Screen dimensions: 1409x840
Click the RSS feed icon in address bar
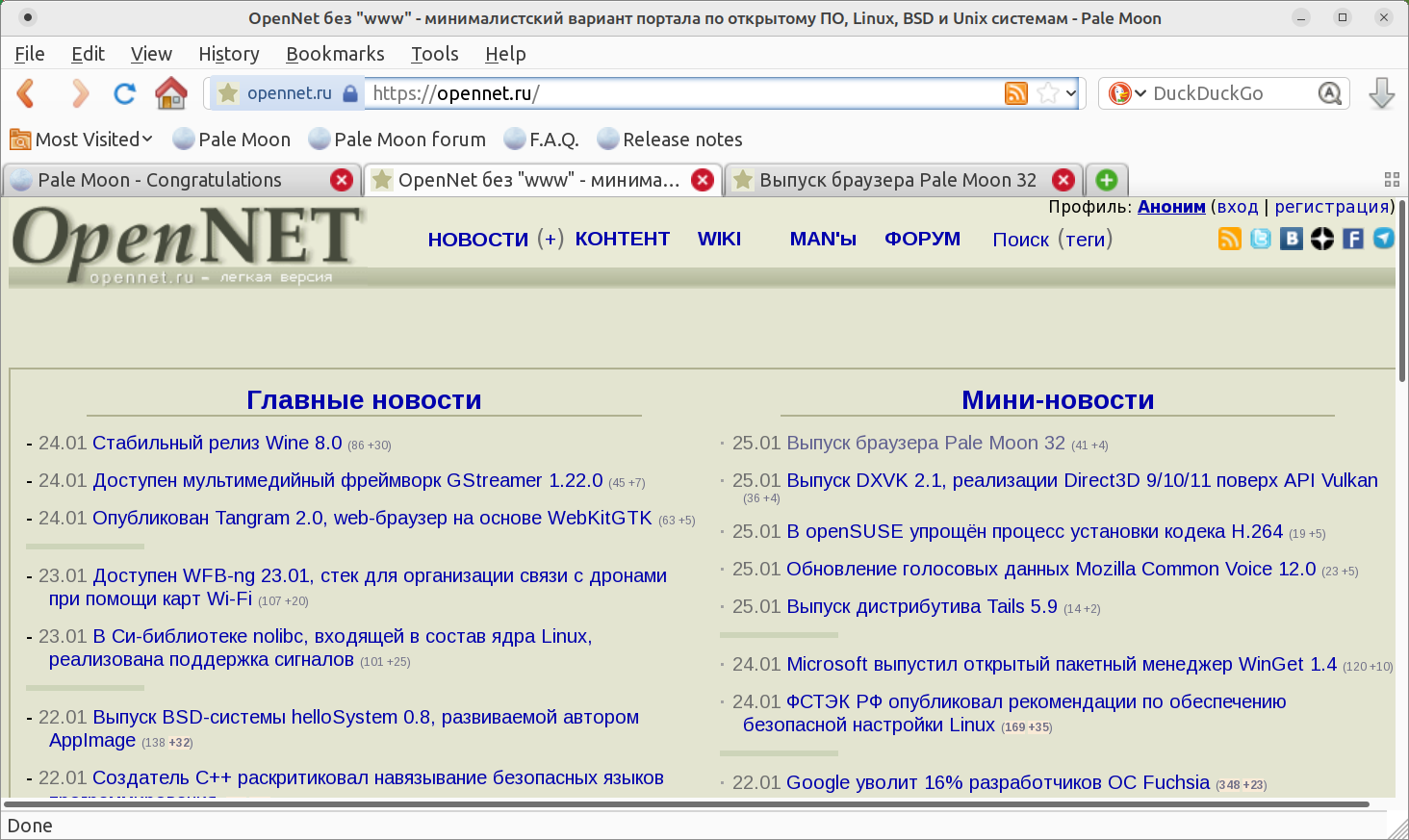pos(1015,93)
